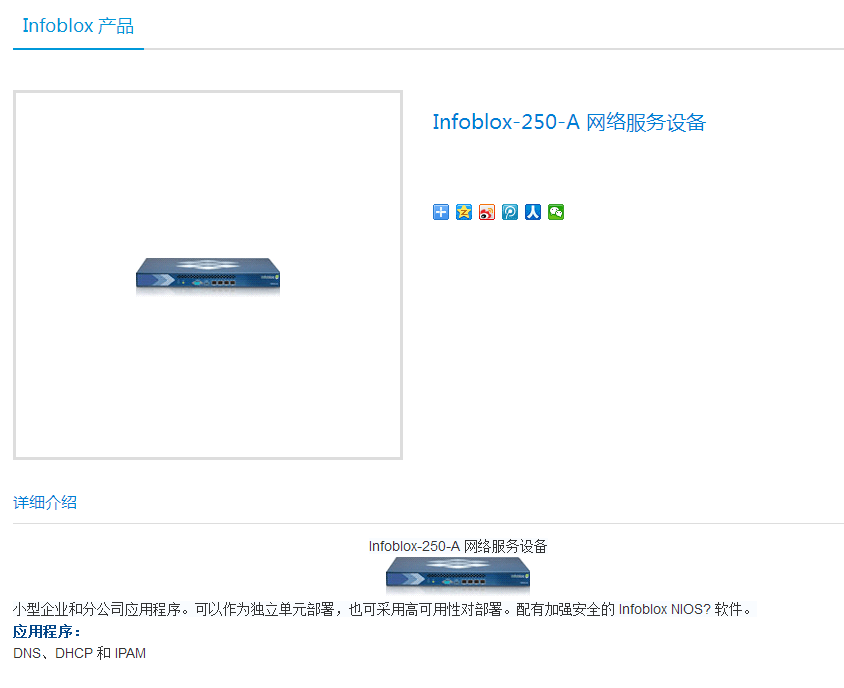This screenshot has width=844, height=688.
Task: Share to Qzone via yellow star icon
Action: click(464, 212)
